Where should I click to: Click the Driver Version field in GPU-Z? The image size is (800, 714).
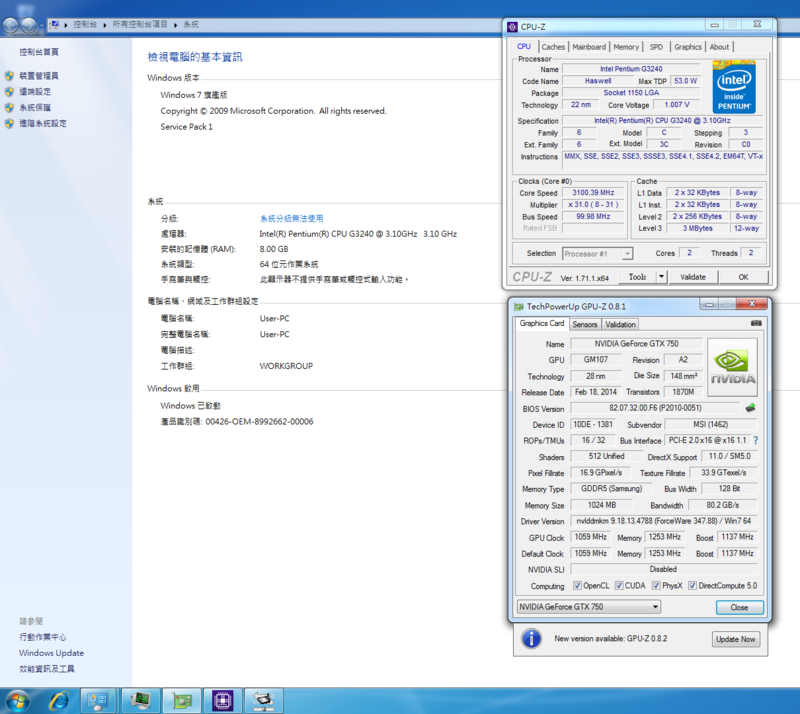(663, 521)
